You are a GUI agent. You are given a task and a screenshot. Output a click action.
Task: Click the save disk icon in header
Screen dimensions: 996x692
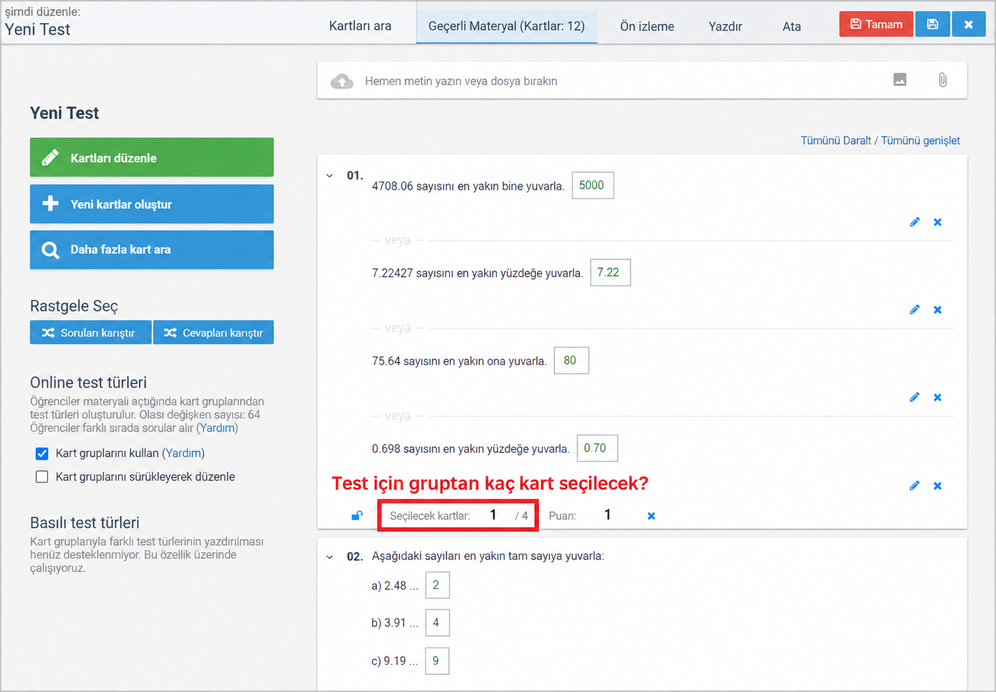pyautogui.click(x=932, y=24)
